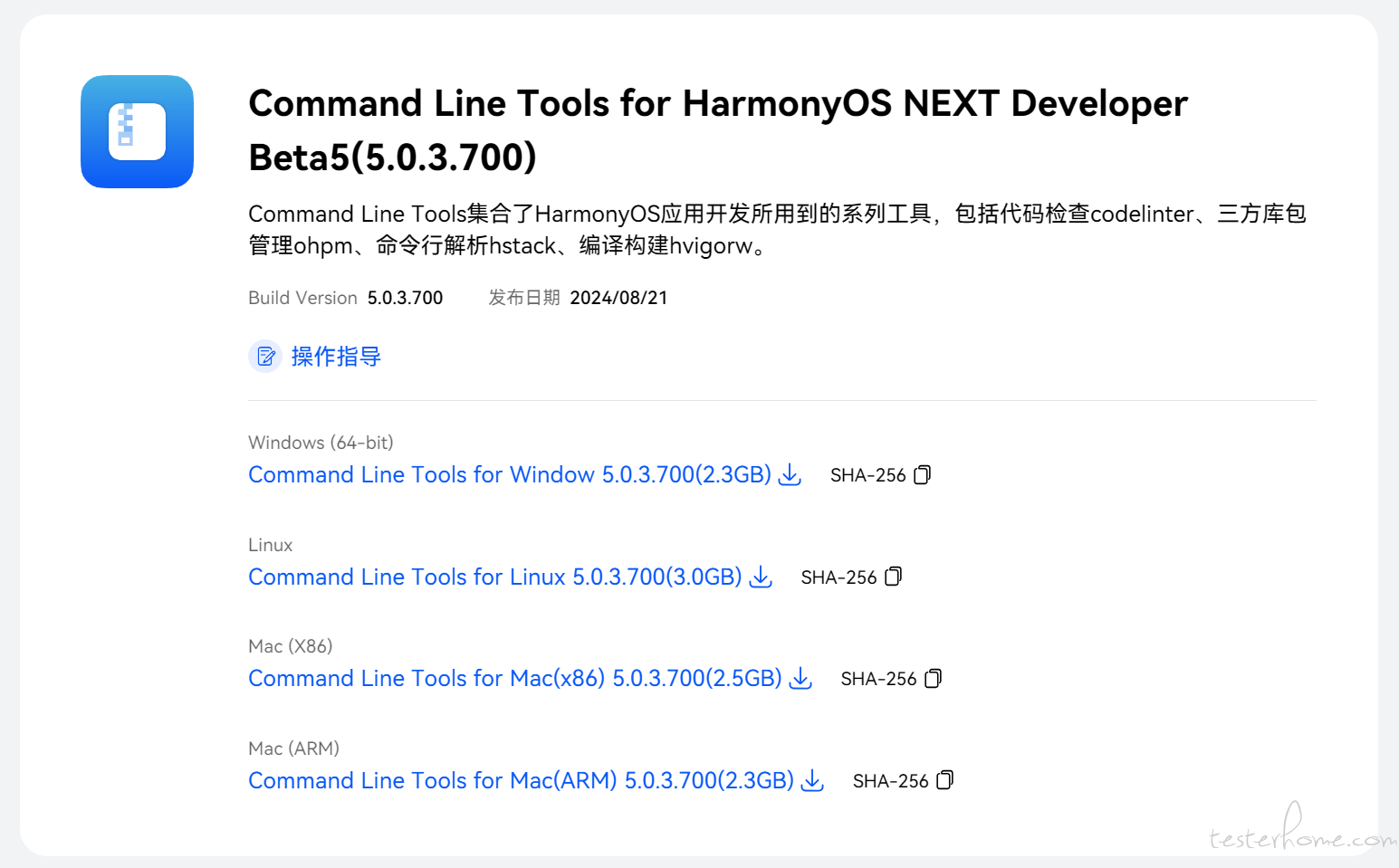Copy SHA-256 for the Mac(x86) package
1399x868 pixels.
pos(934,678)
